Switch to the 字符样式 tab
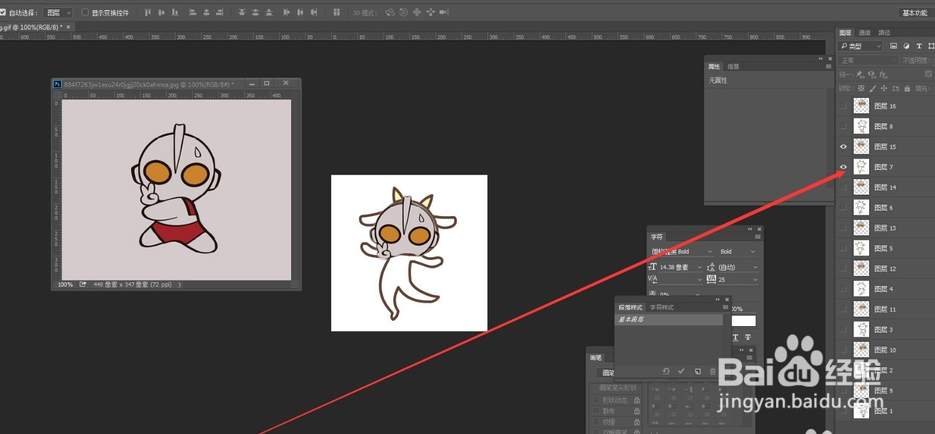 pyautogui.click(x=661, y=308)
